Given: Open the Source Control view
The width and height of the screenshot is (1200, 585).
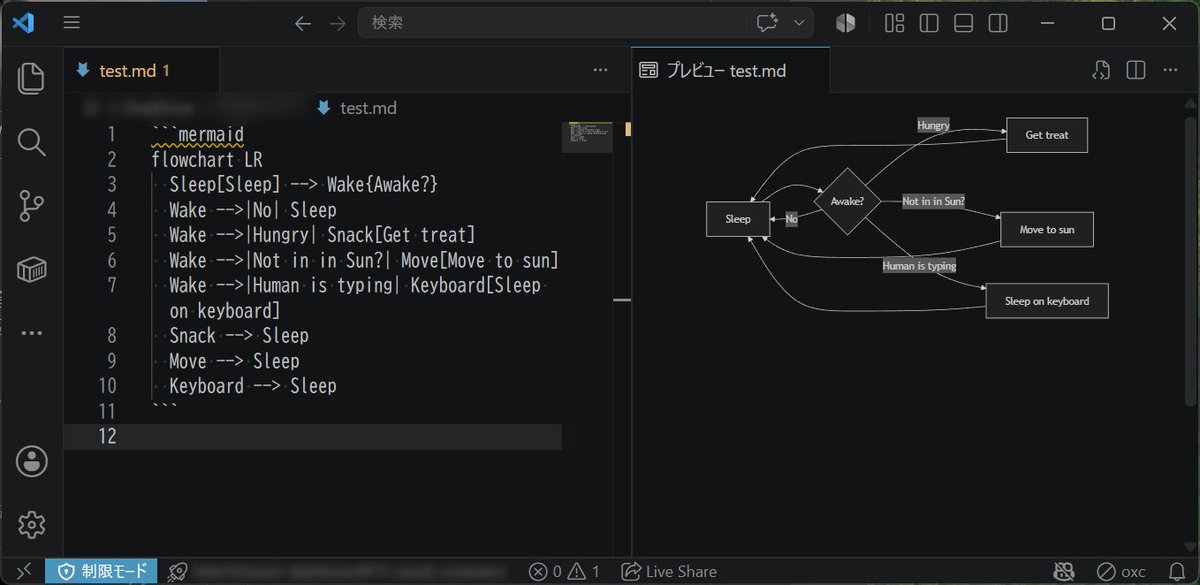Looking at the screenshot, I should [31, 206].
